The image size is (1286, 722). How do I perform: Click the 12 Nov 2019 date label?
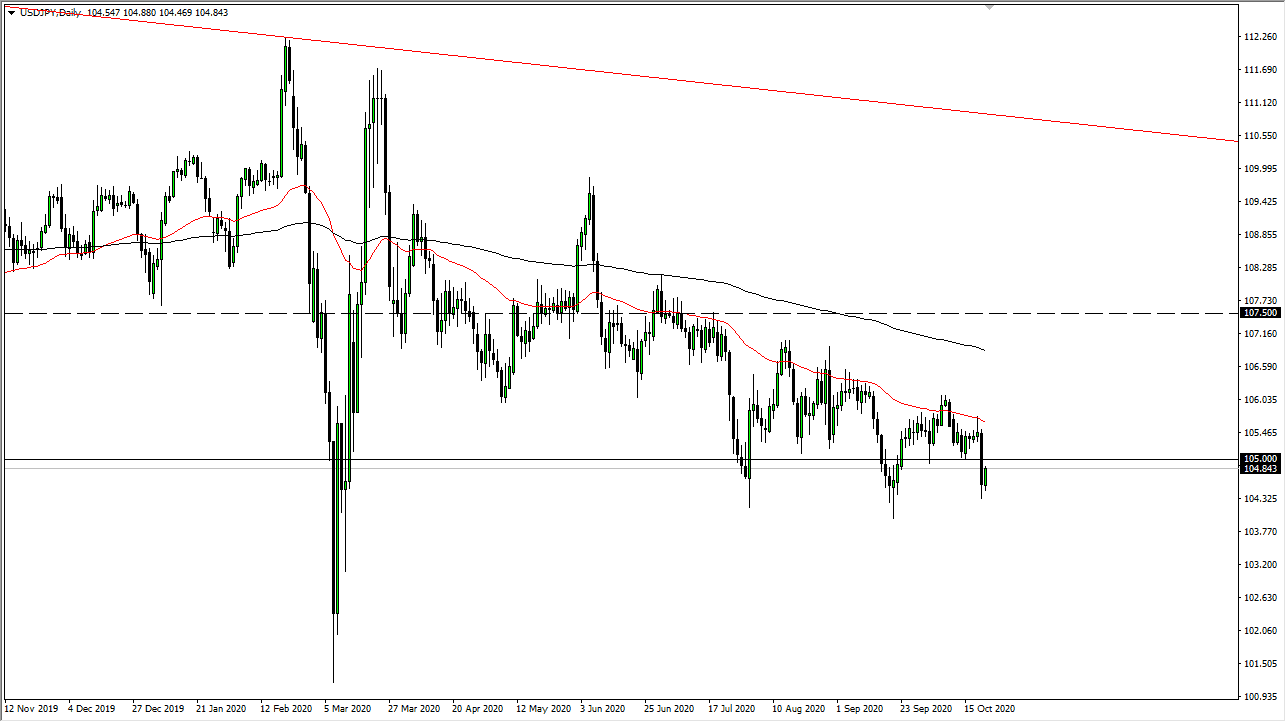click(x=30, y=708)
